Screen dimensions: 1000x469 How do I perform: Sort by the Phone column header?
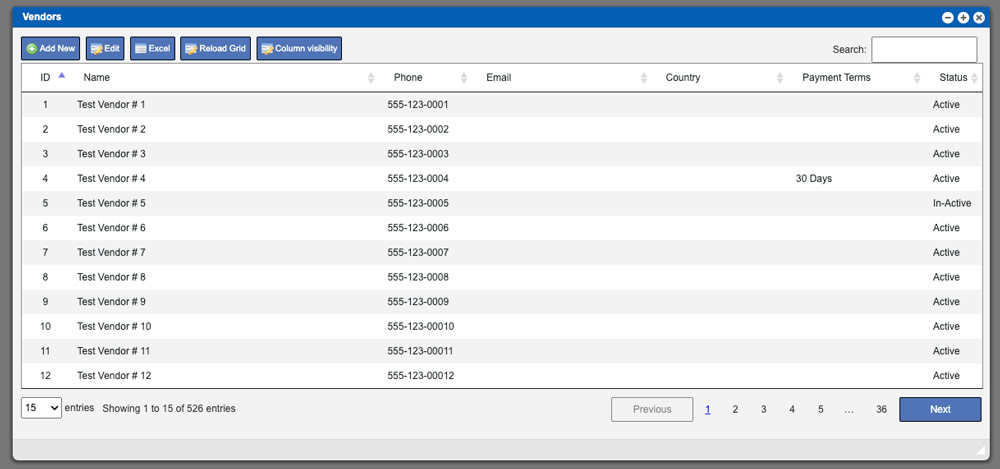point(408,77)
